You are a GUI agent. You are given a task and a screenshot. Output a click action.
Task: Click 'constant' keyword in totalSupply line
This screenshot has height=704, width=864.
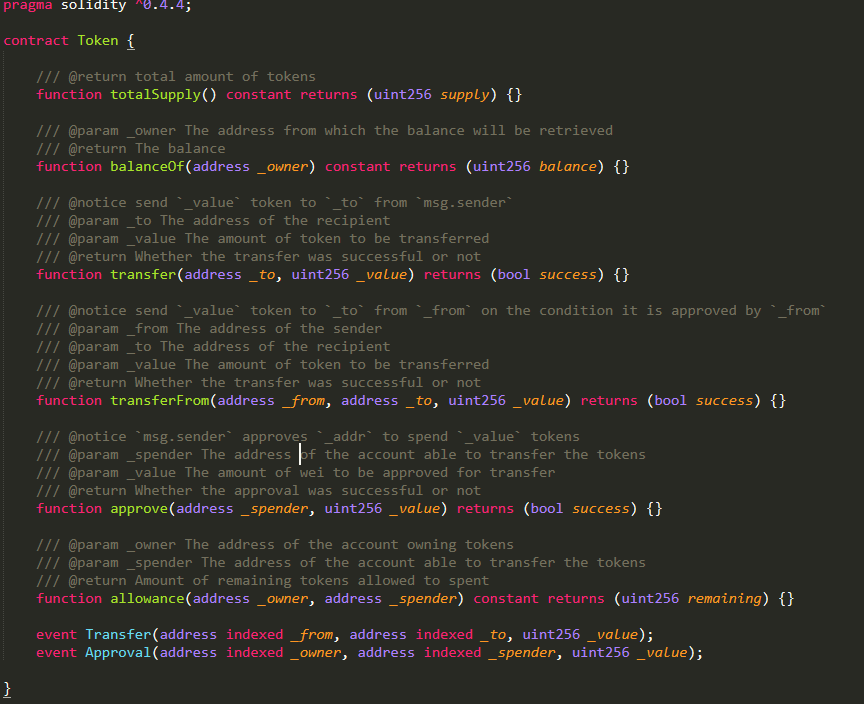coord(258,95)
